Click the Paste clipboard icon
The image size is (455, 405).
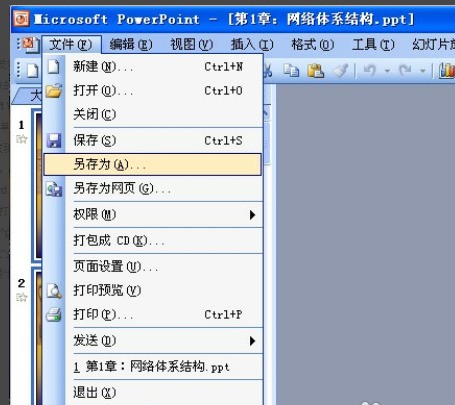coord(315,71)
